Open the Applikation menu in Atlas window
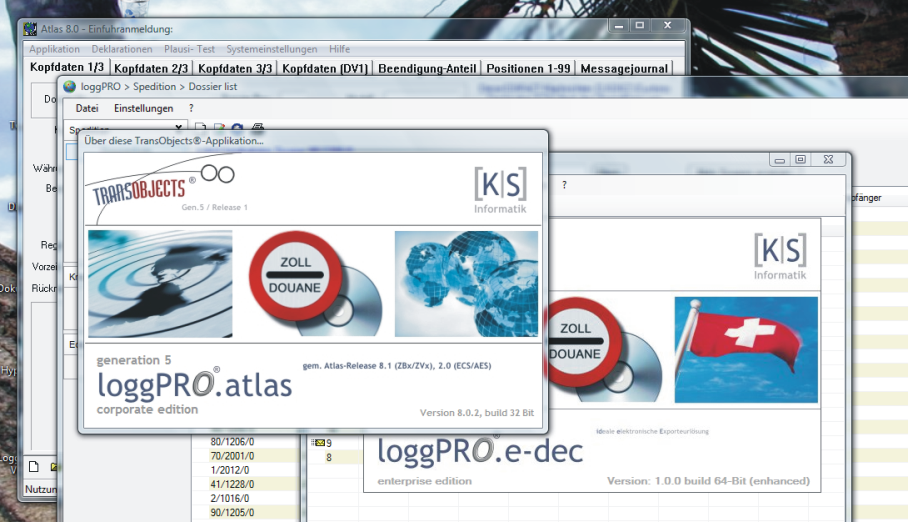This screenshot has width=908, height=522. click(x=54, y=49)
